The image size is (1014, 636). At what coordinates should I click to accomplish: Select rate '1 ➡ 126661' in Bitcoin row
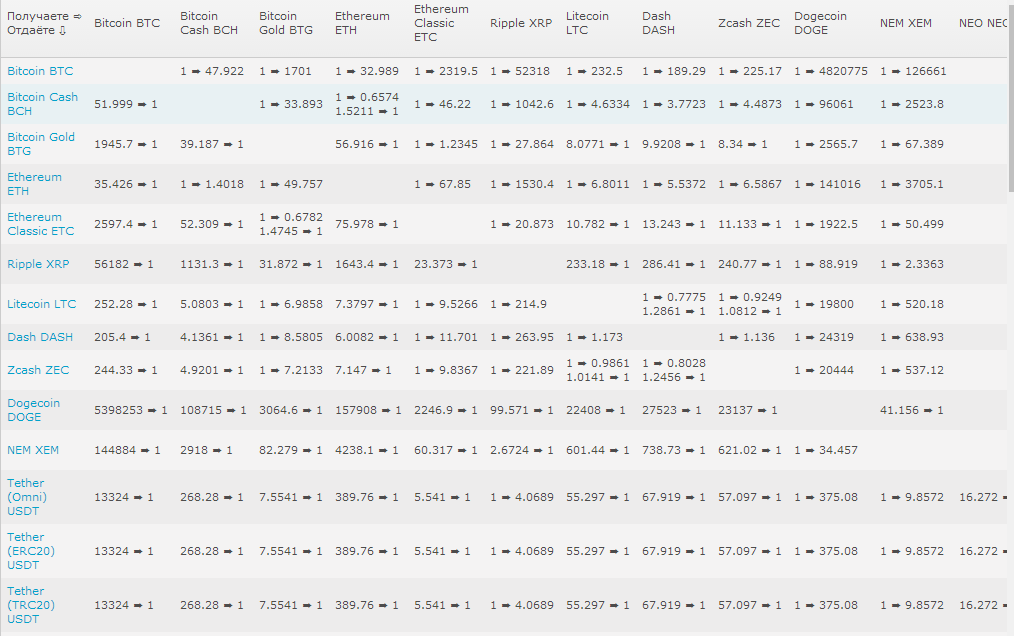[x=913, y=71]
